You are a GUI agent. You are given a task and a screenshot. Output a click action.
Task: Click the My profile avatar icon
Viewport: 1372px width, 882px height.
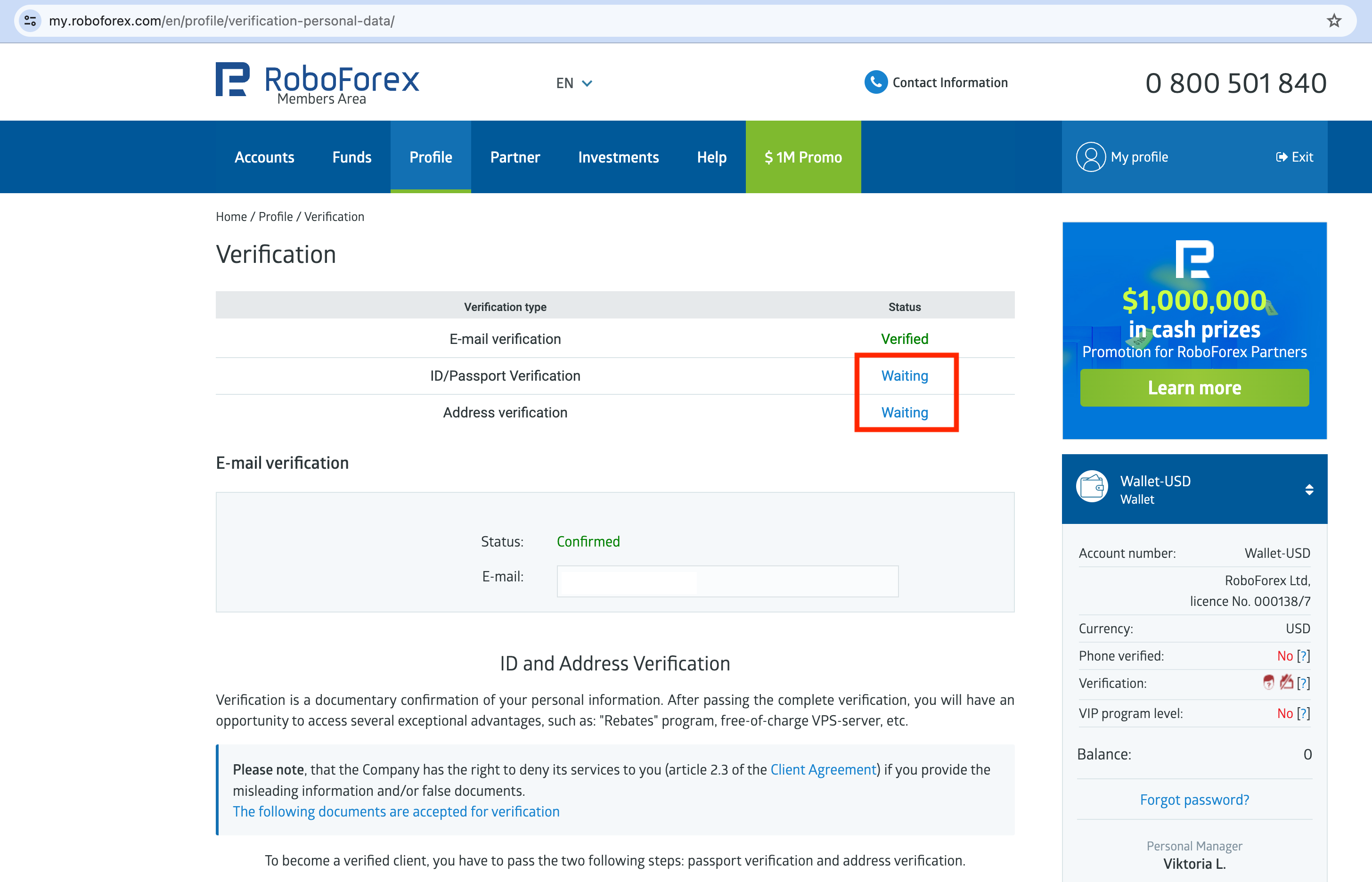coord(1090,157)
